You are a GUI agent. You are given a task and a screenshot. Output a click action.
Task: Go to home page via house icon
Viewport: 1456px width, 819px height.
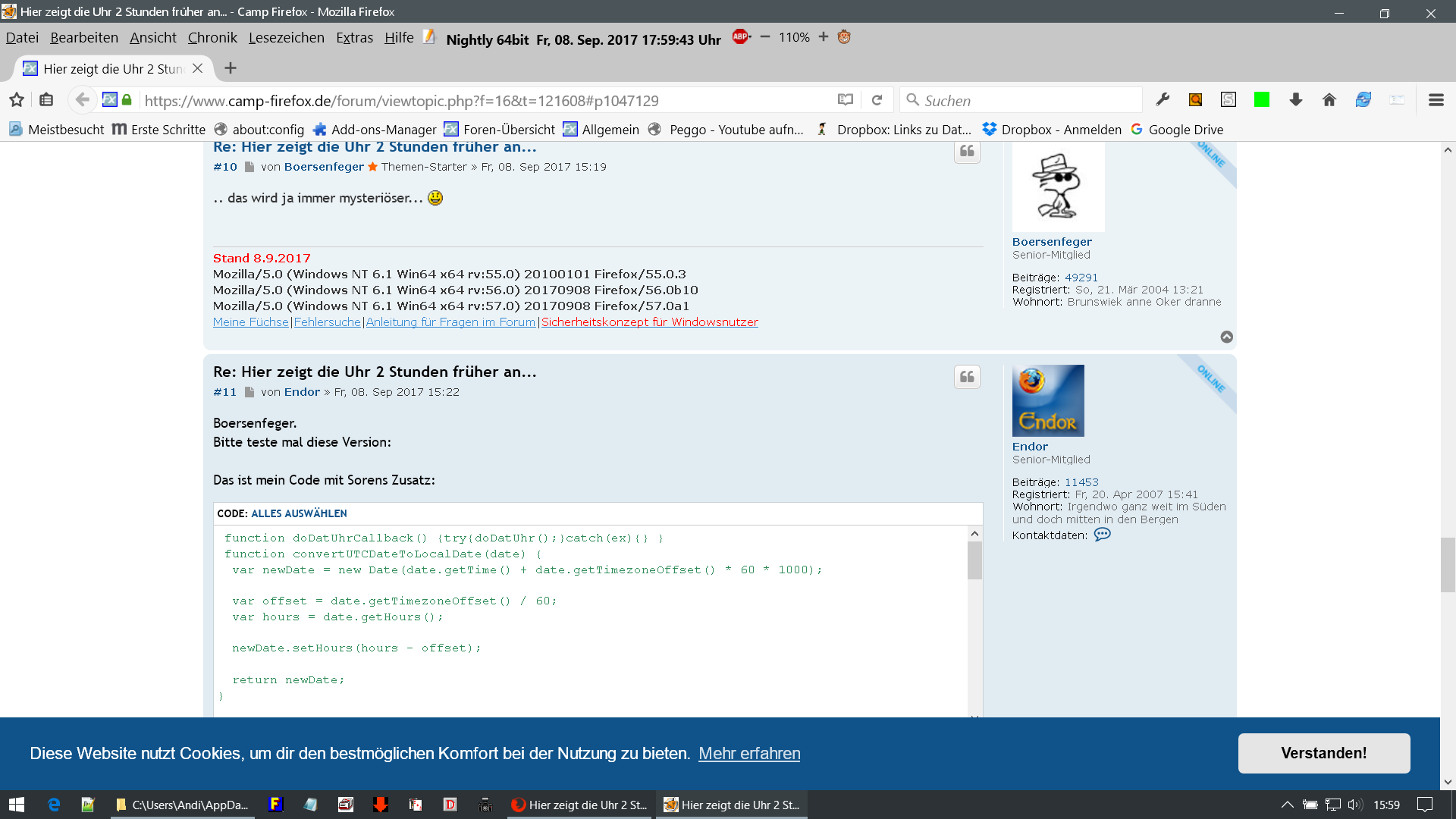1329,100
